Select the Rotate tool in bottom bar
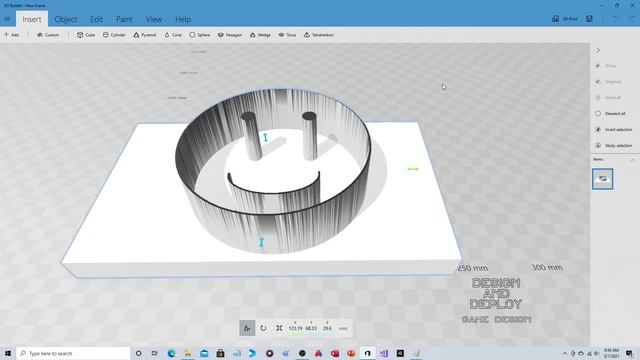640x360 pixels. [263, 328]
